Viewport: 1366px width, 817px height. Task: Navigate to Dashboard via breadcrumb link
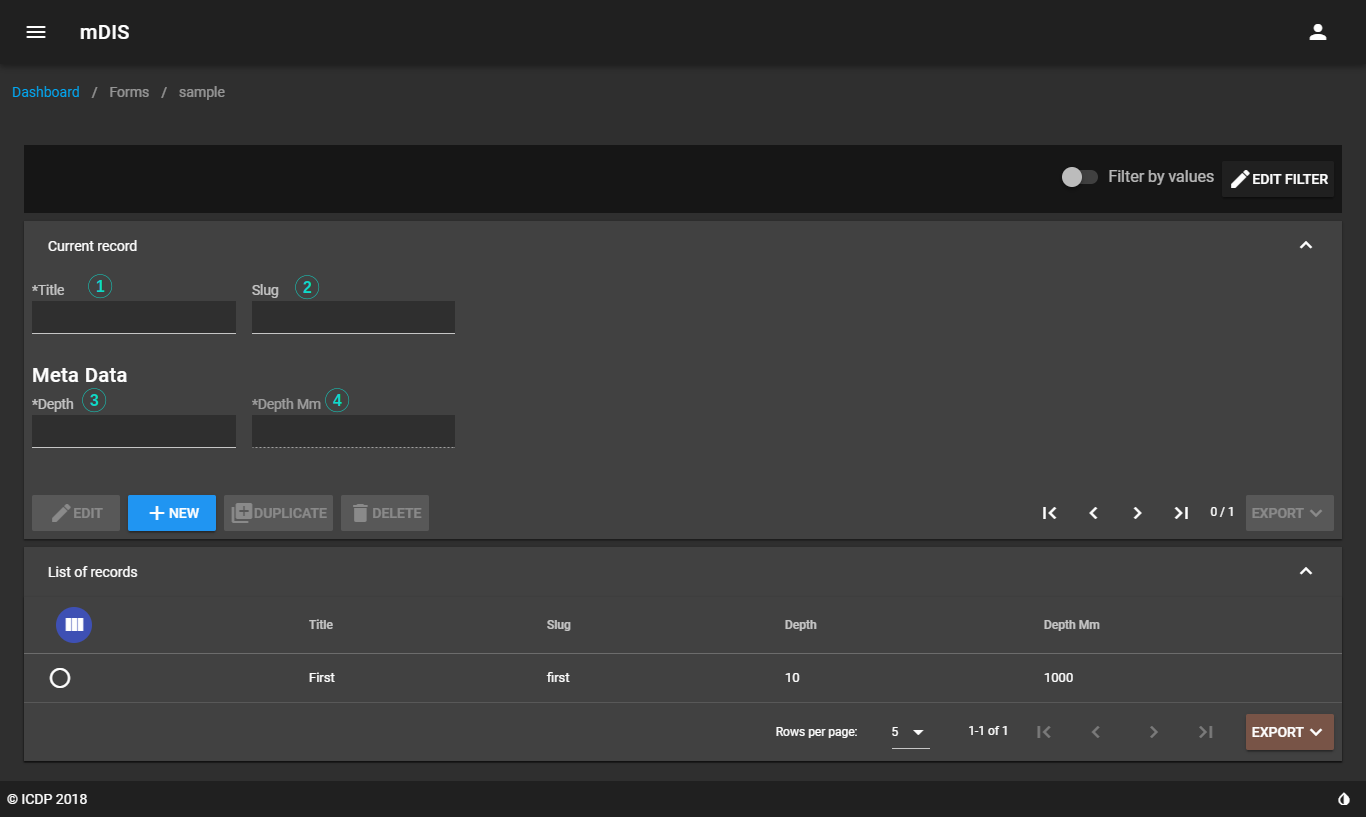(45, 91)
